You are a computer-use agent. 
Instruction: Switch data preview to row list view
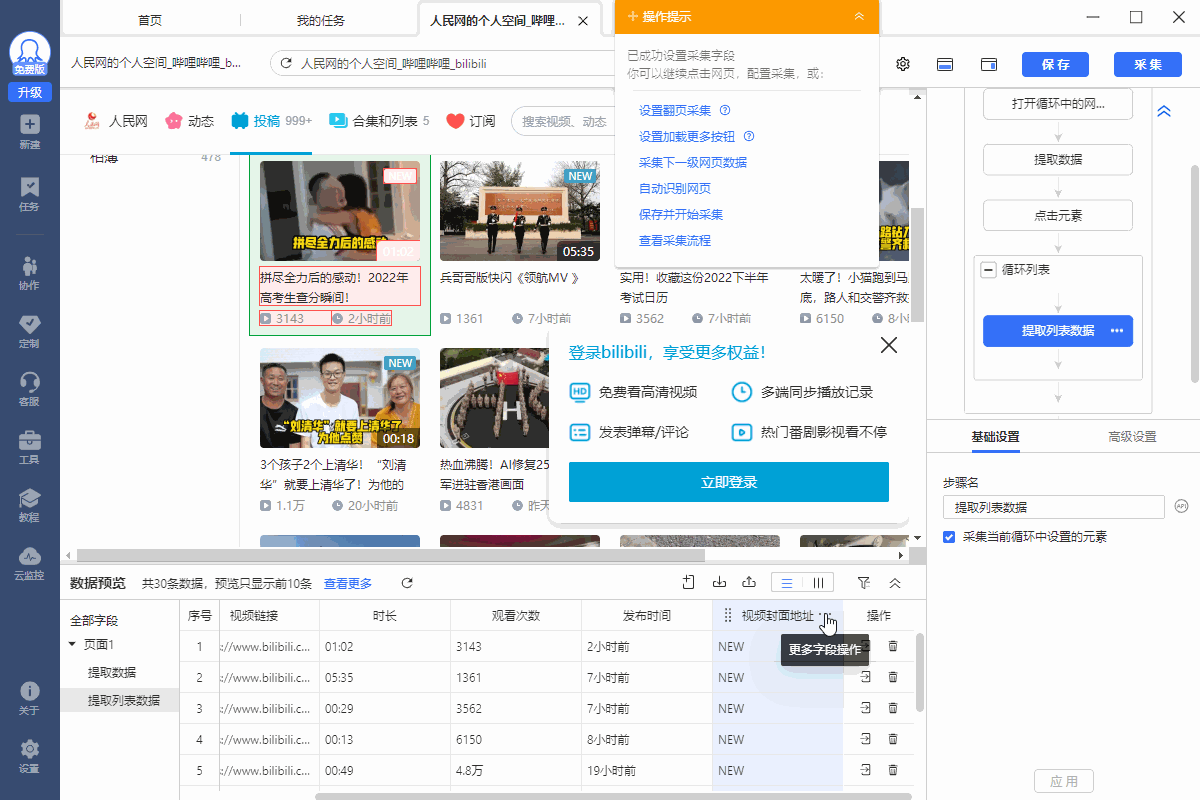pyautogui.click(x=787, y=583)
